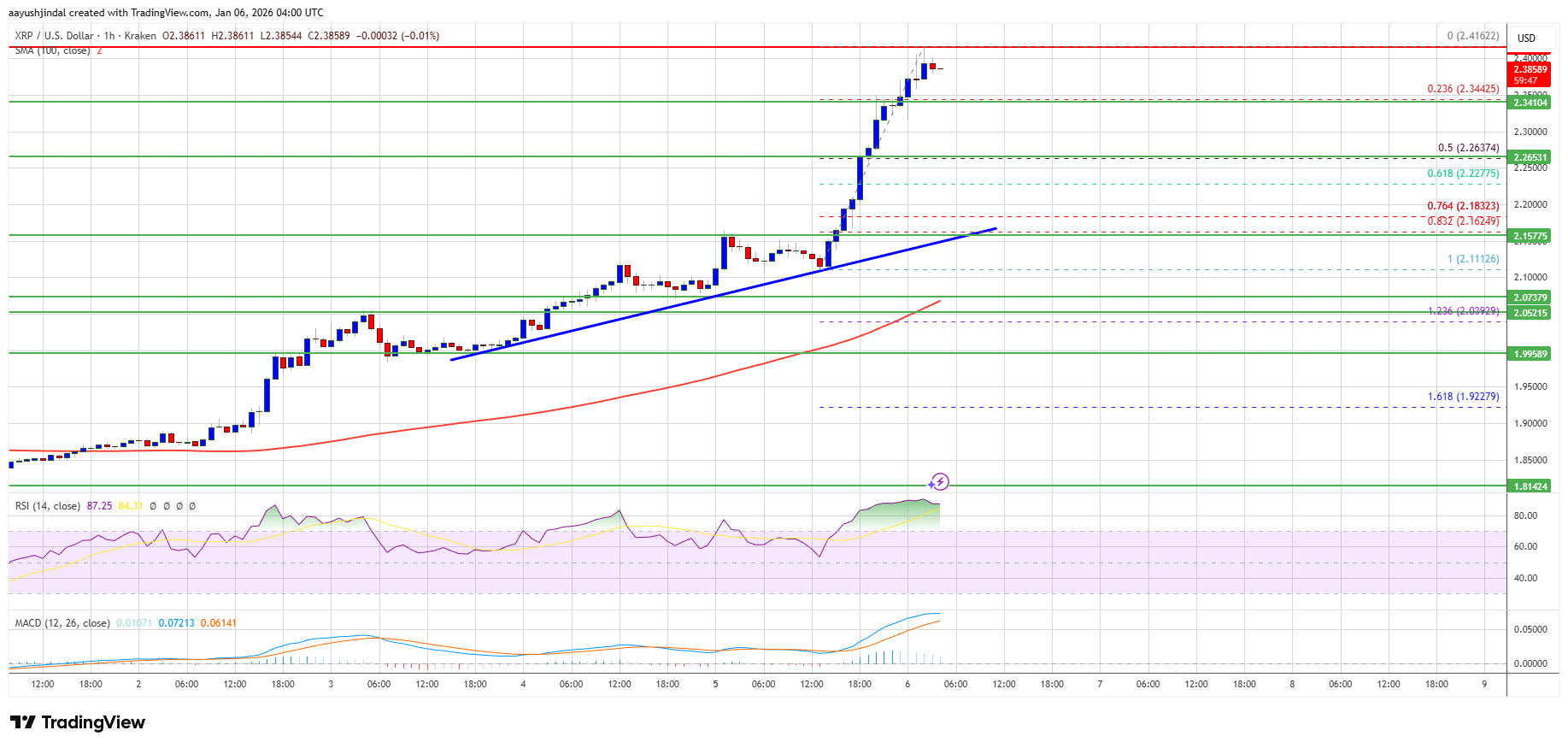Click the TradingView logo at bottom left
This screenshot has width=1568, height=748.
coord(78,722)
